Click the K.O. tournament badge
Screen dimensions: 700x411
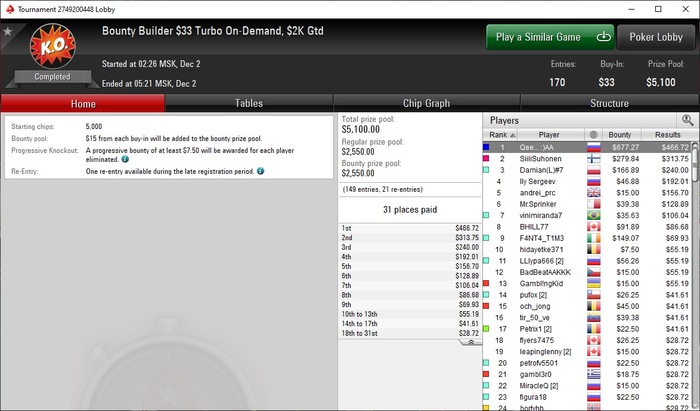53,46
